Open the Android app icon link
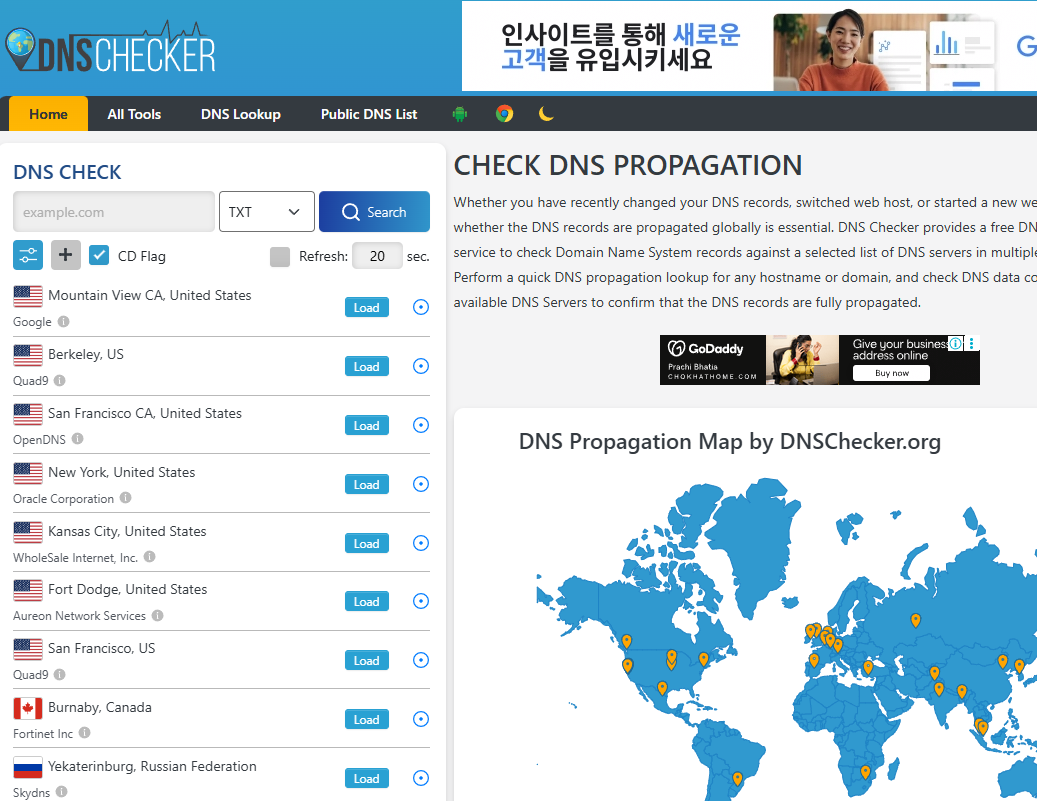This screenshot has width=1037, height=801. pyautogui.click(x=460, y=114)
